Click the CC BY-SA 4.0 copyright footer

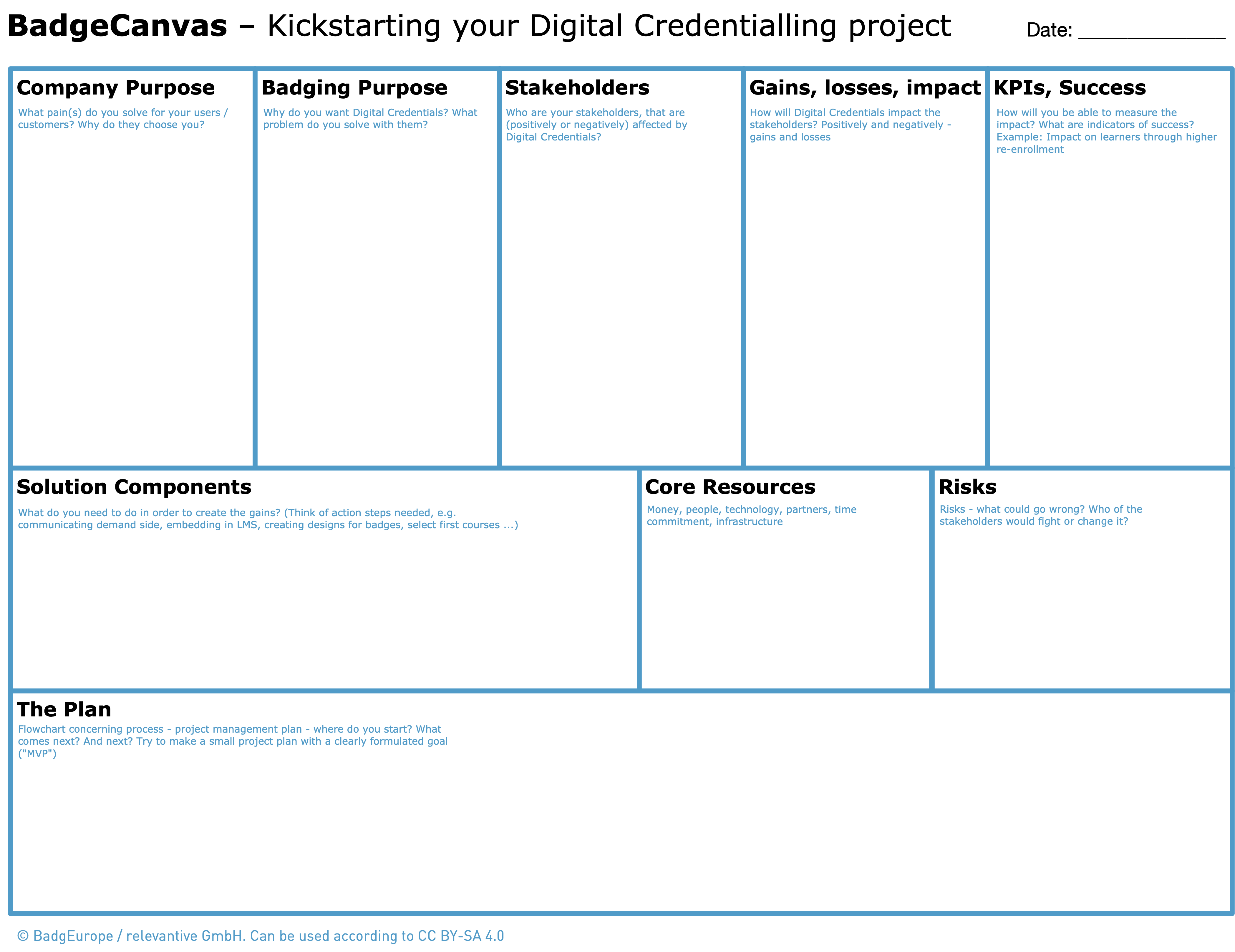260,936
